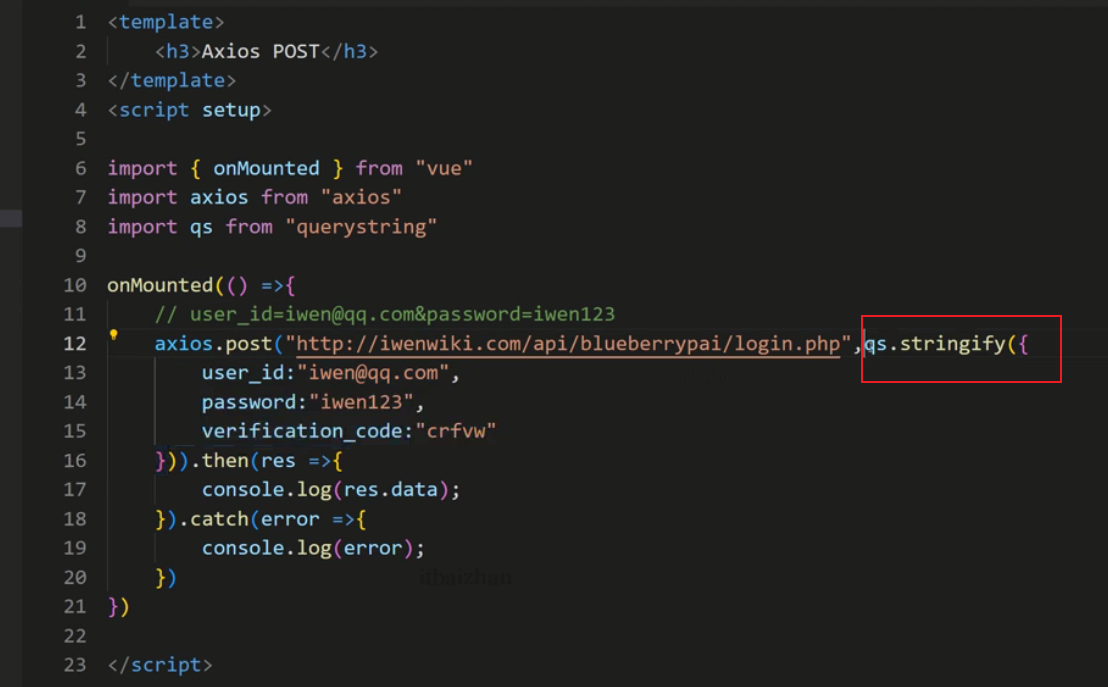Screen dimensions: 1108x687
Task: Click line number 12 in the gutter
Action: point(75,344)
